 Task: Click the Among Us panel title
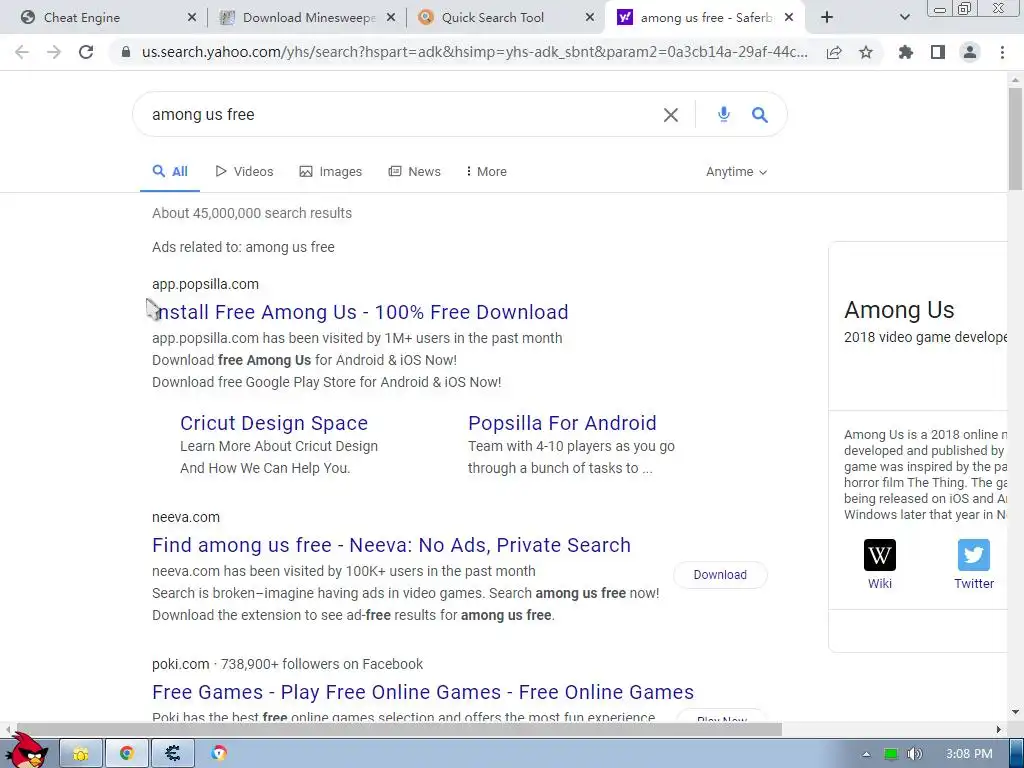899,310
